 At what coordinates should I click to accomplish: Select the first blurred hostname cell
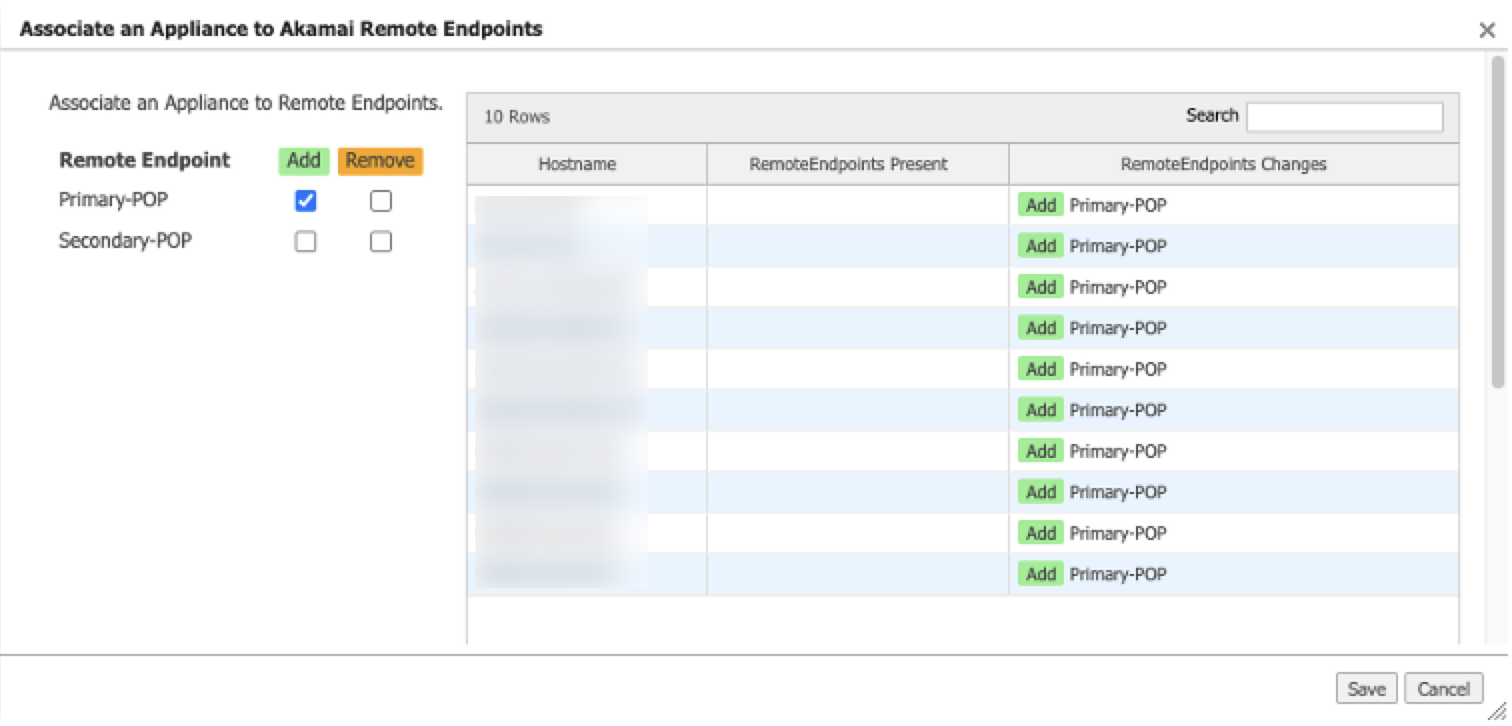coord(561,206)
